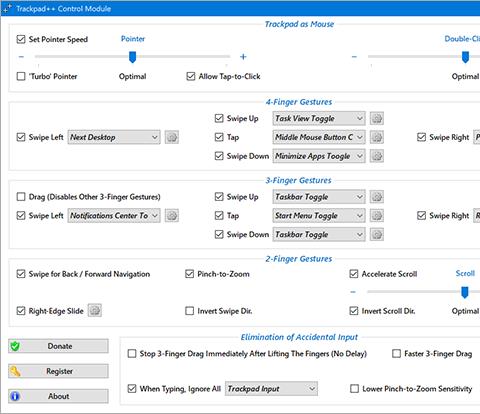Click the Scroll speed slider handle

[x=464, y=292]
